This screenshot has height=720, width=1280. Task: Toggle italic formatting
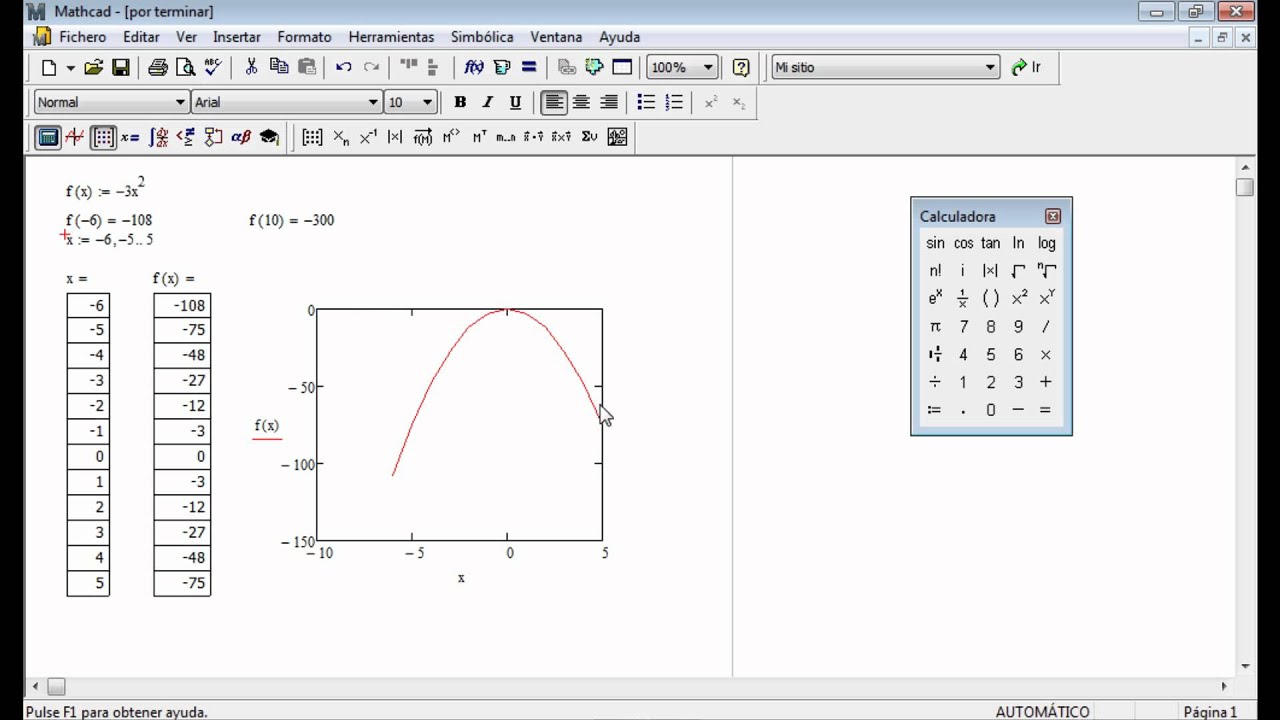pos(488,102)
